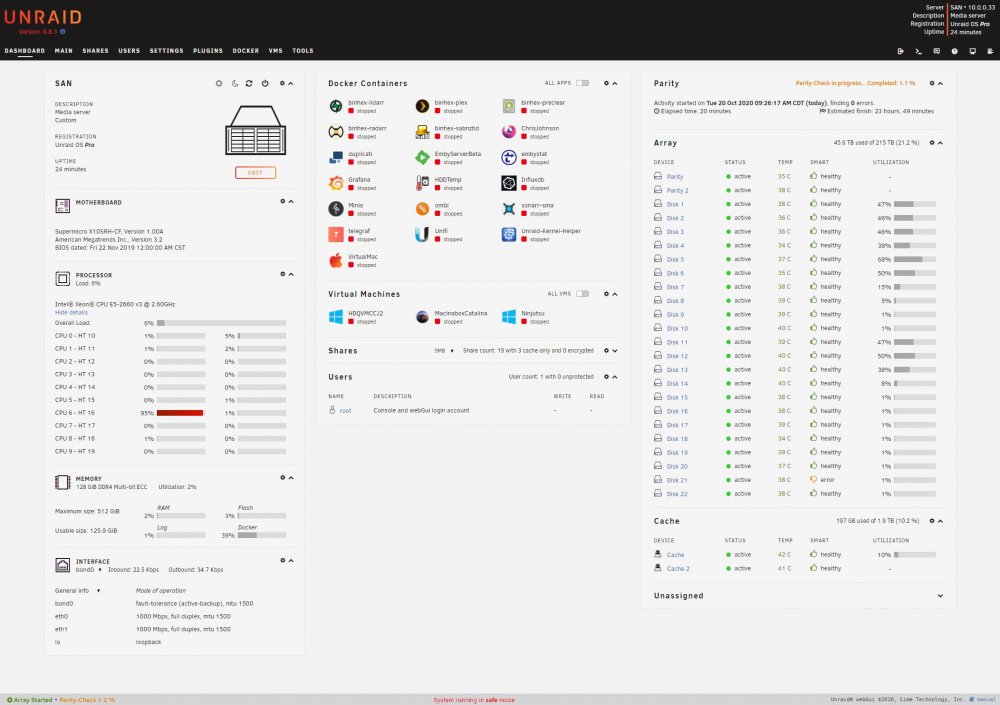Click the Hide details link
The height and width of the screenshot is (705, 1000).
click(x=71, y=313)
